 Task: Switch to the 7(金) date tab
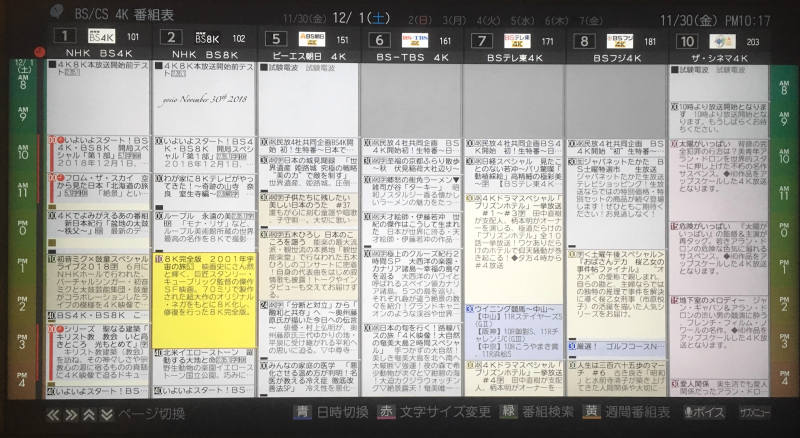[x=591, y=21]
